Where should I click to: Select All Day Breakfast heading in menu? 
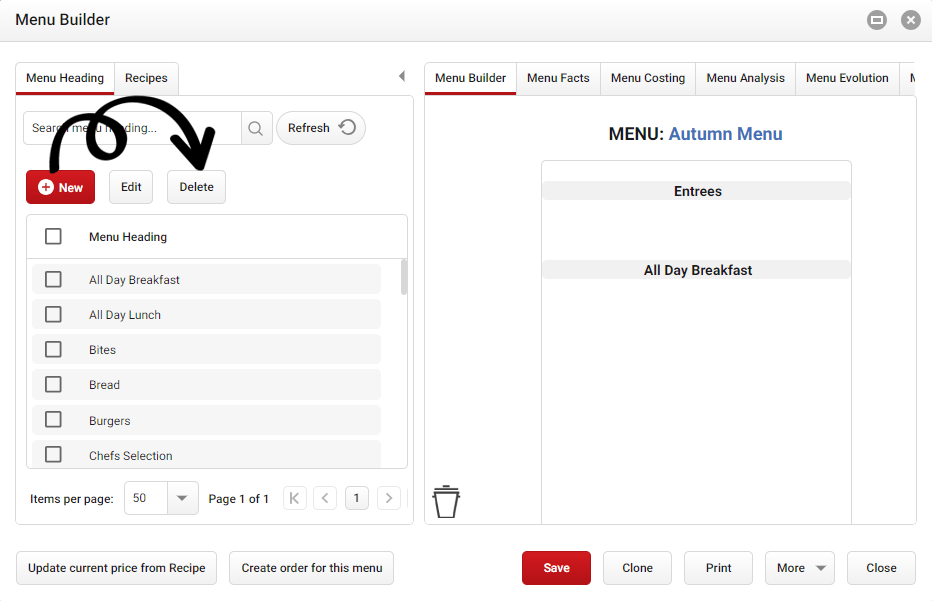tap(697, 270)
